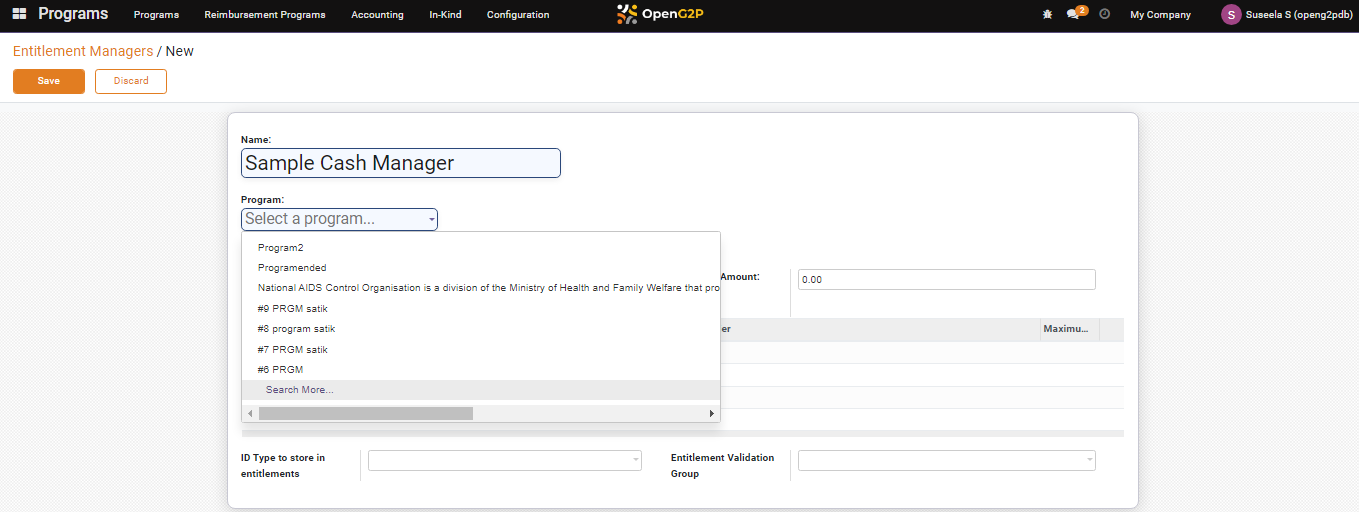Open the Configuration menu

517,15
